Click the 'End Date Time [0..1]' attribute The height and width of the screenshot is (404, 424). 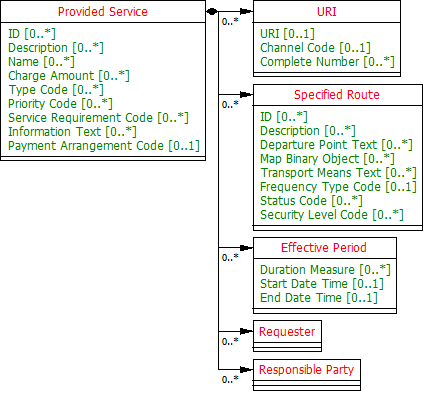pos(319,298)
